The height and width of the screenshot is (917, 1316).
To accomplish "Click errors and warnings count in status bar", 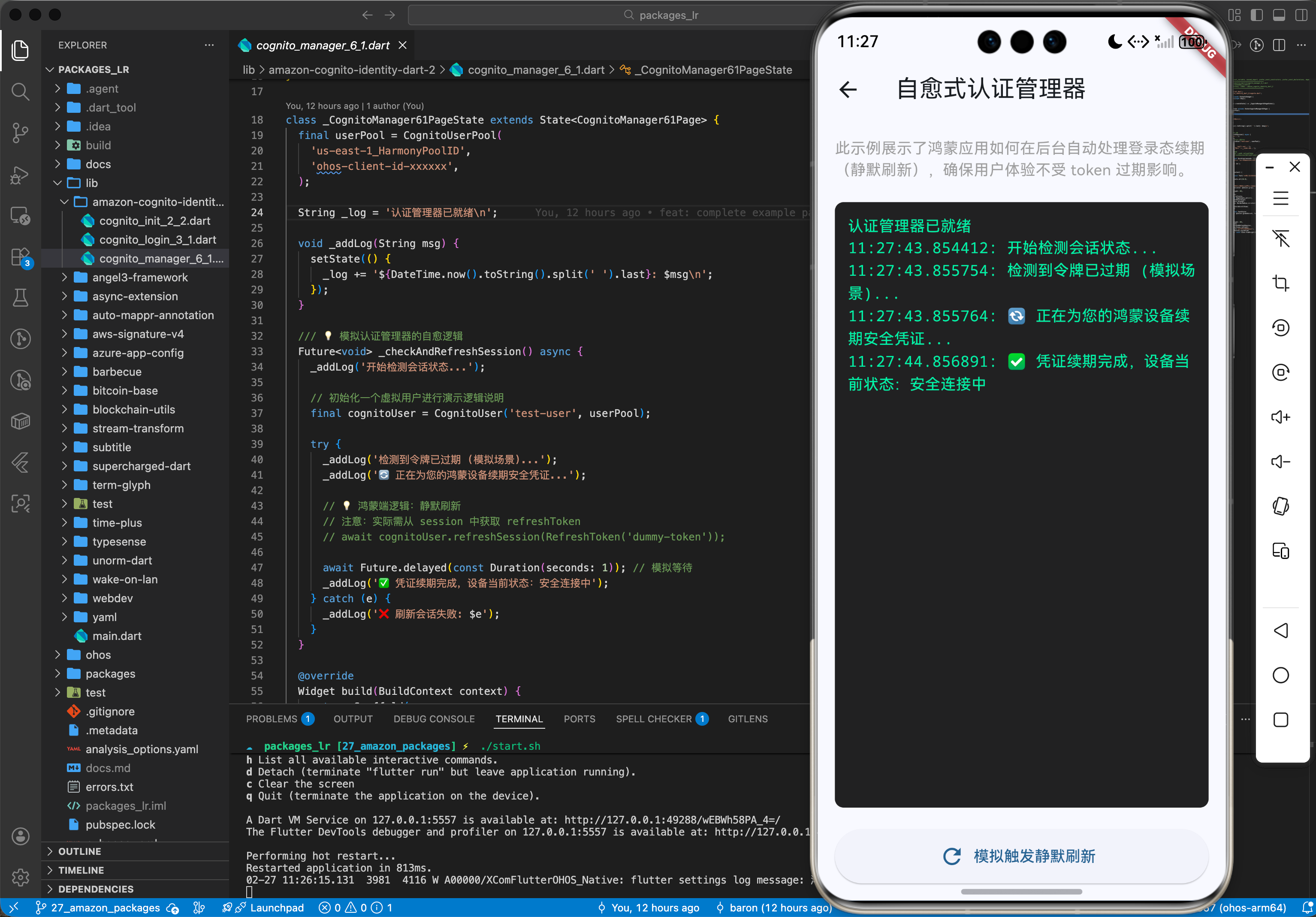I will click(355, 907).
